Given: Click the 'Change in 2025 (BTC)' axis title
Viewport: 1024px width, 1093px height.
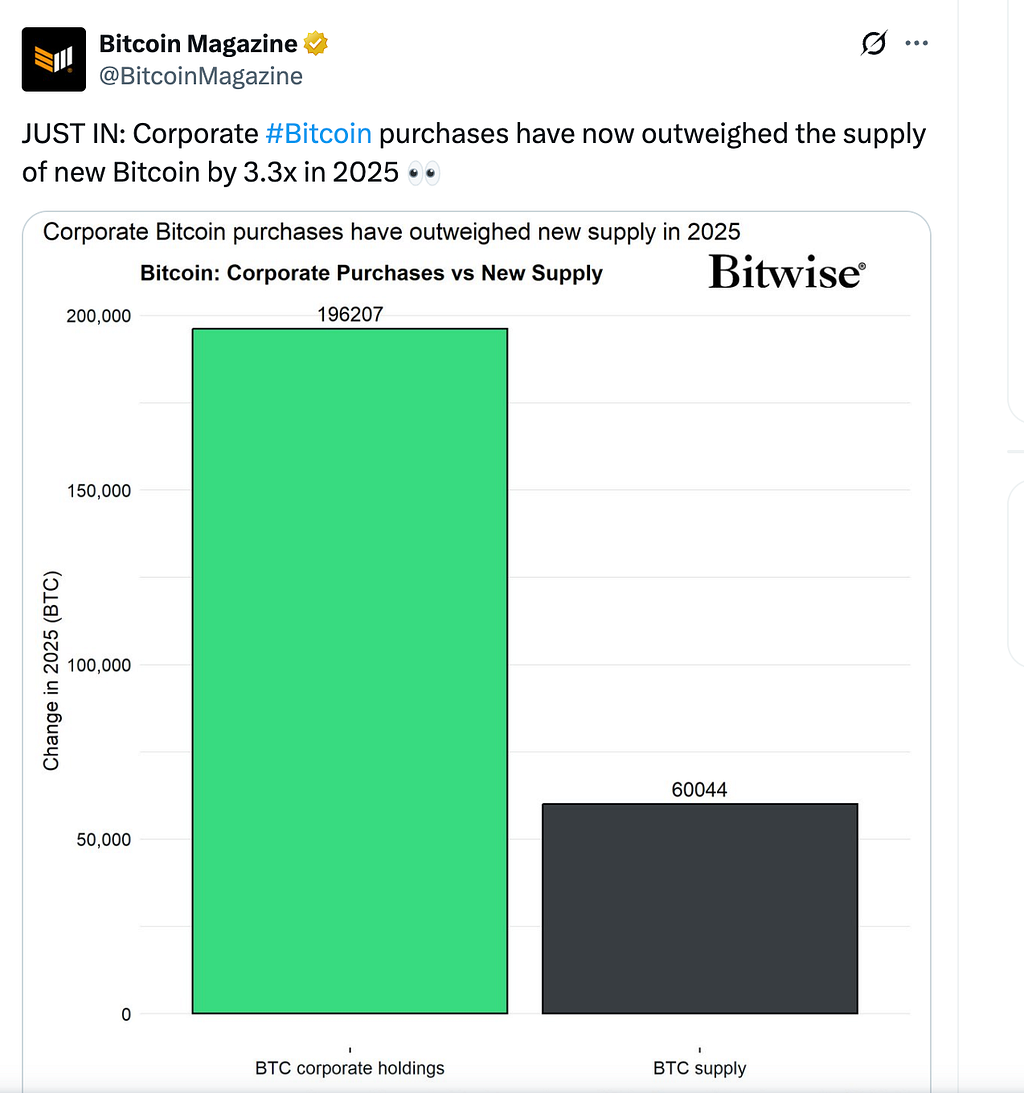Looking at the screenshot, I should coord(52,671).
